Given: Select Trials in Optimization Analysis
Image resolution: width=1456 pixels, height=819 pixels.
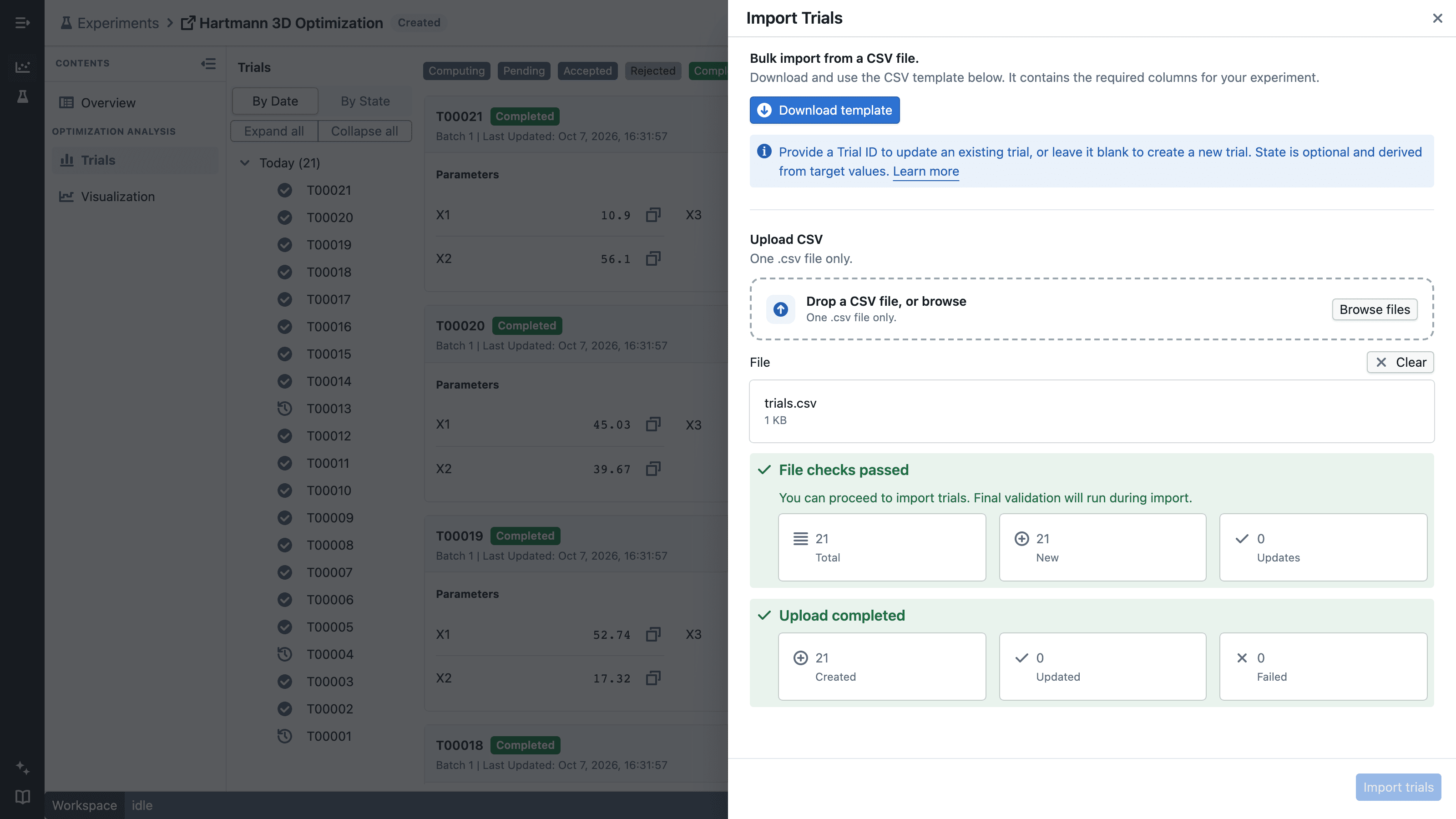Looking at the screenshot, I should (x=135, y=161).
